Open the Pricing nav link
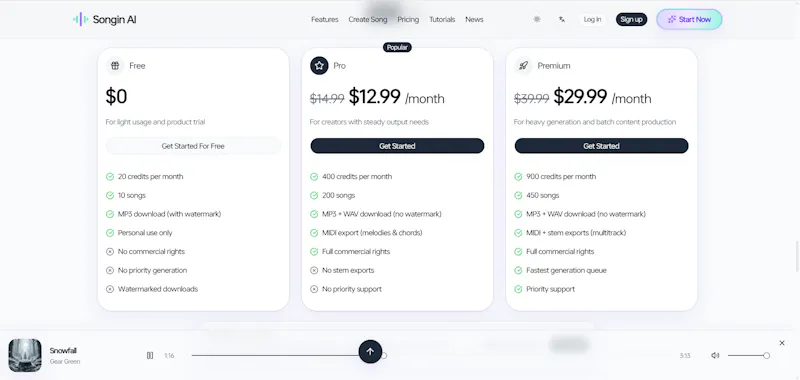This screenshot has width=800, height=380. [408, 19]
